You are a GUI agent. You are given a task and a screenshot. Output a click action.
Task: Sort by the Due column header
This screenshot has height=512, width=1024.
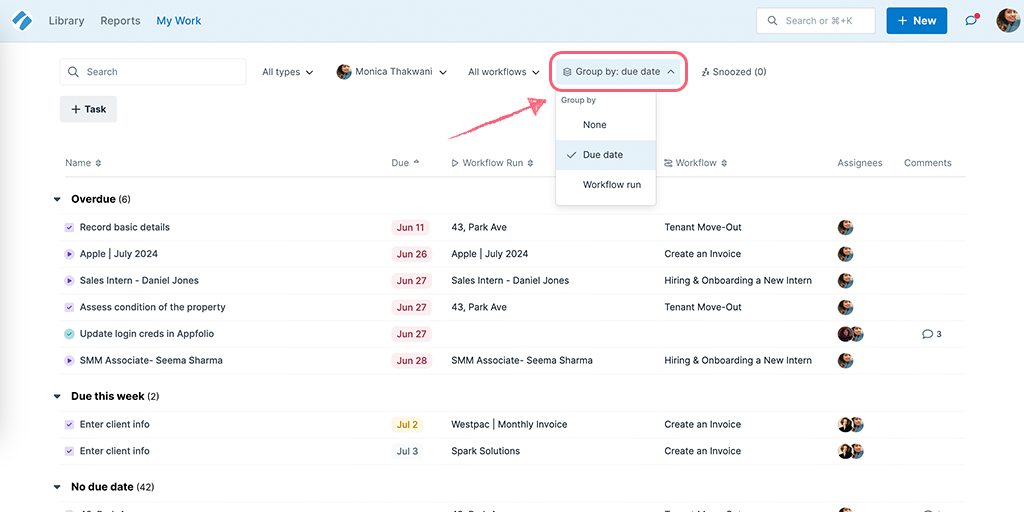[406, 163]
